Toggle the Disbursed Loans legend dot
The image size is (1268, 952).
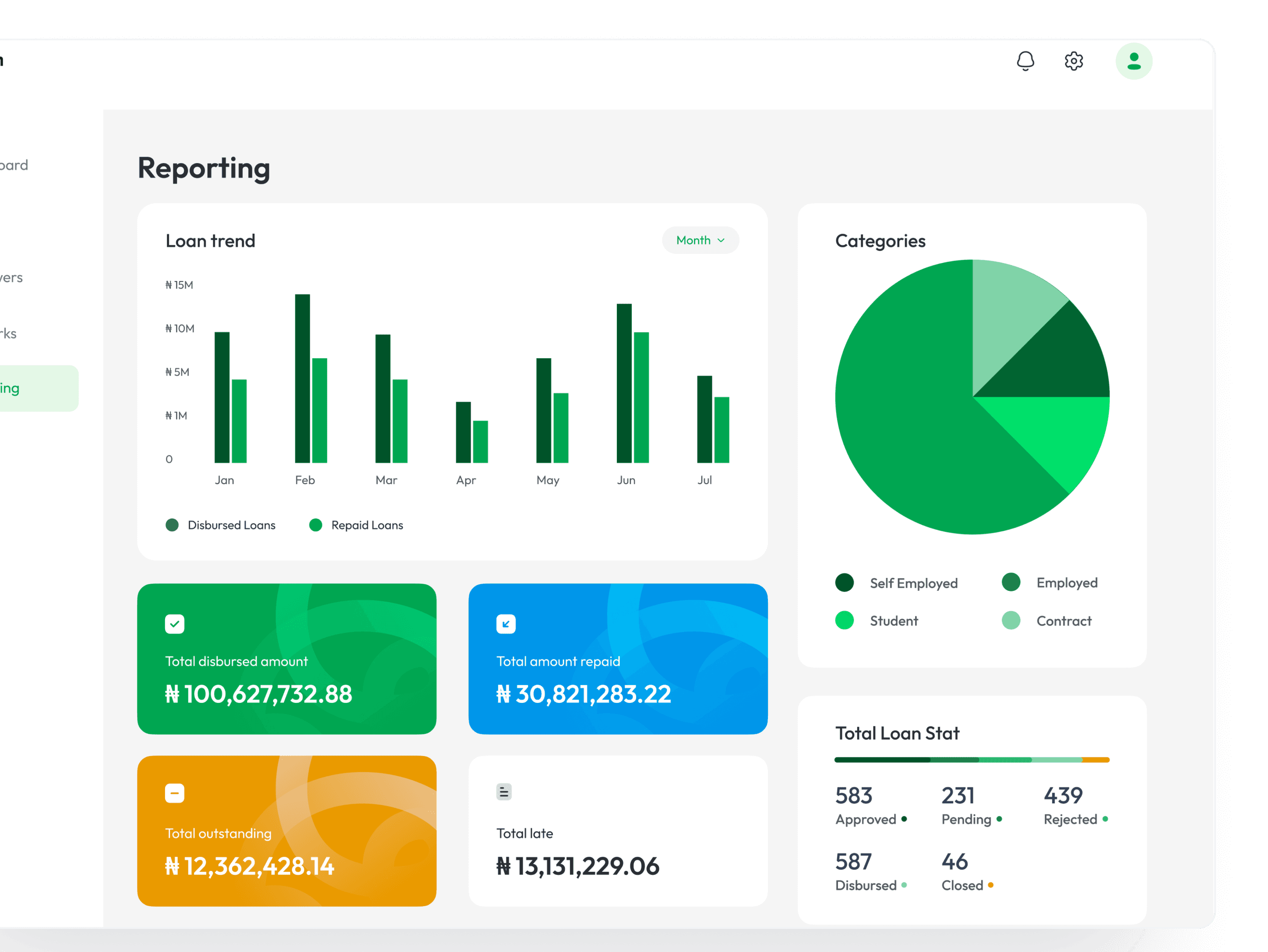pos(172,525)
